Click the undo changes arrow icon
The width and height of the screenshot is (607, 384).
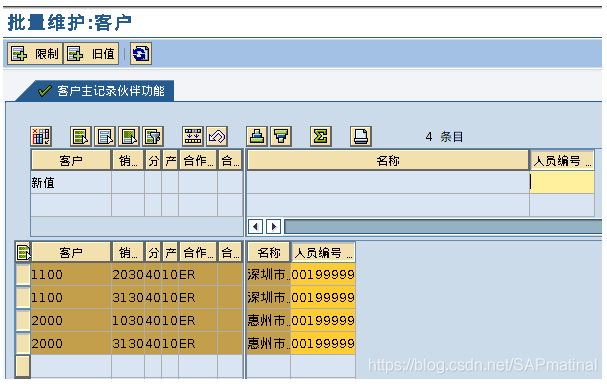217,136
